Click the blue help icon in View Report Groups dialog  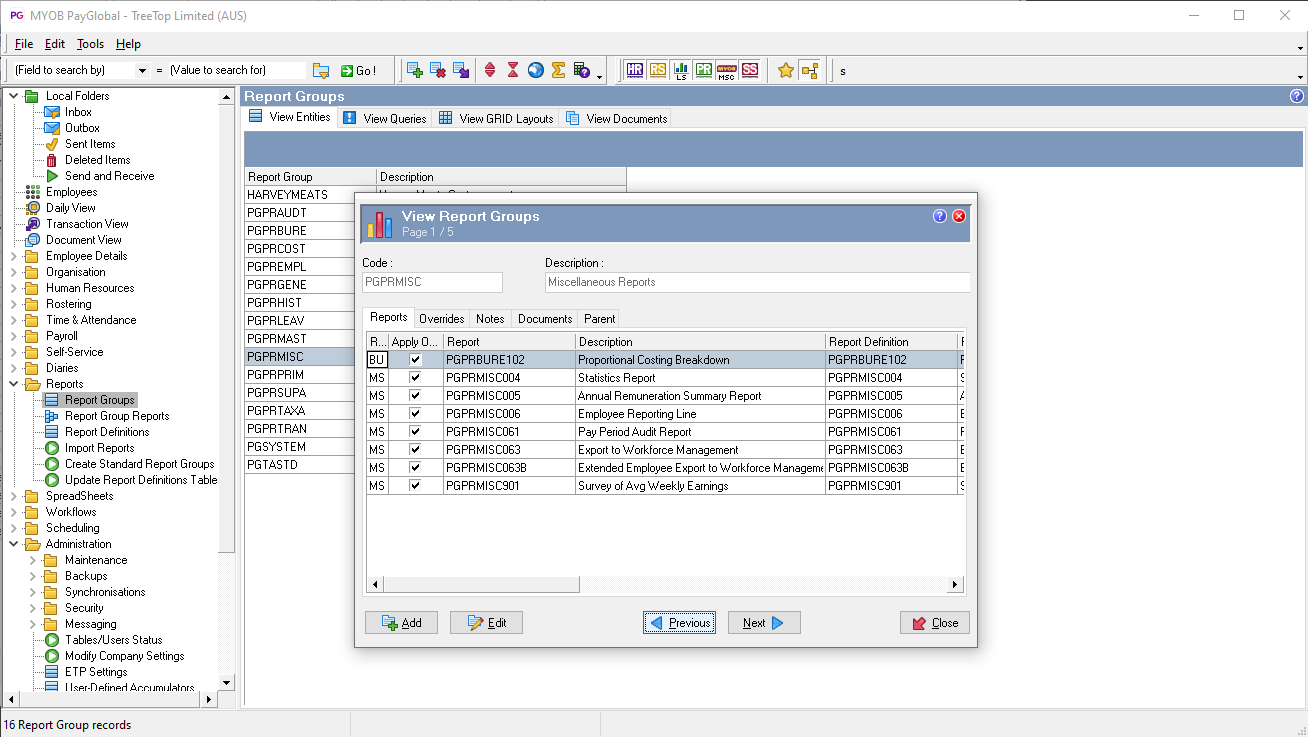(x=940, y=216)
